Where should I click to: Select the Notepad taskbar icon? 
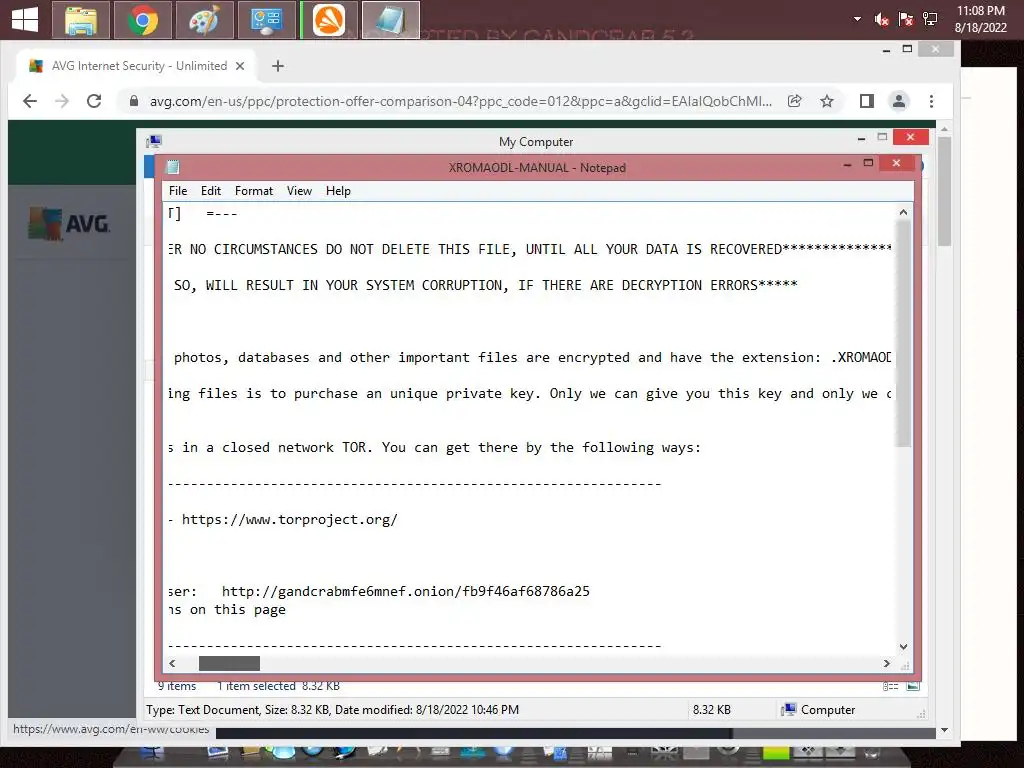click(x=391, y=20)
